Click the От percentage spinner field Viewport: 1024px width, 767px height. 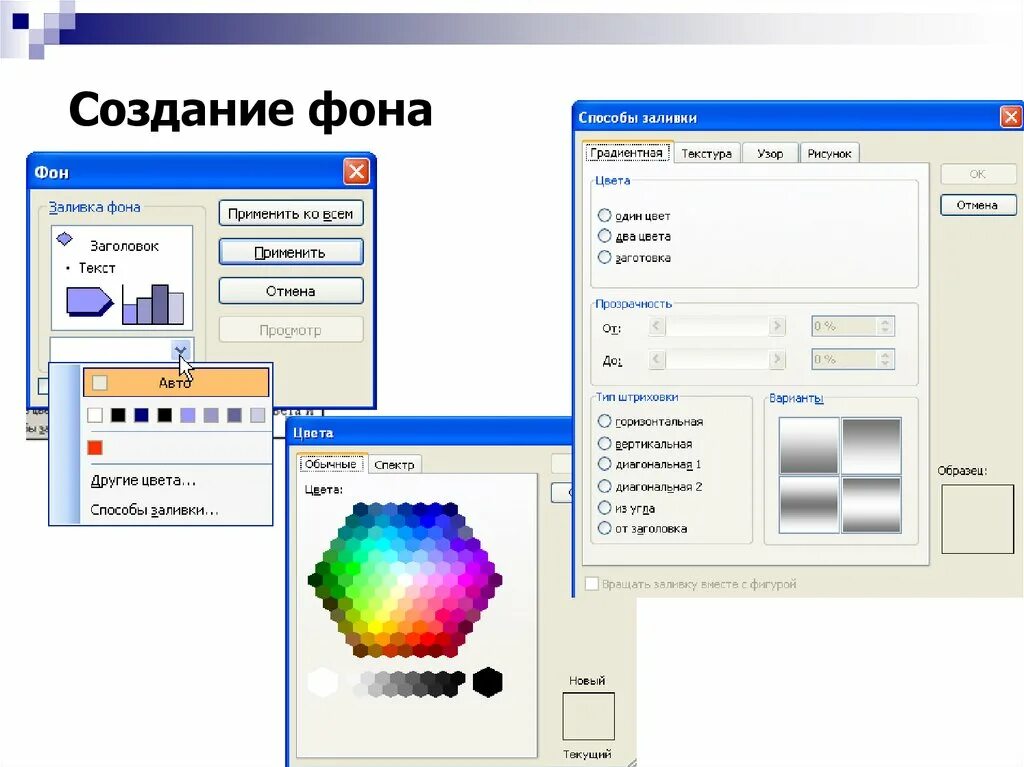point(852,326)
